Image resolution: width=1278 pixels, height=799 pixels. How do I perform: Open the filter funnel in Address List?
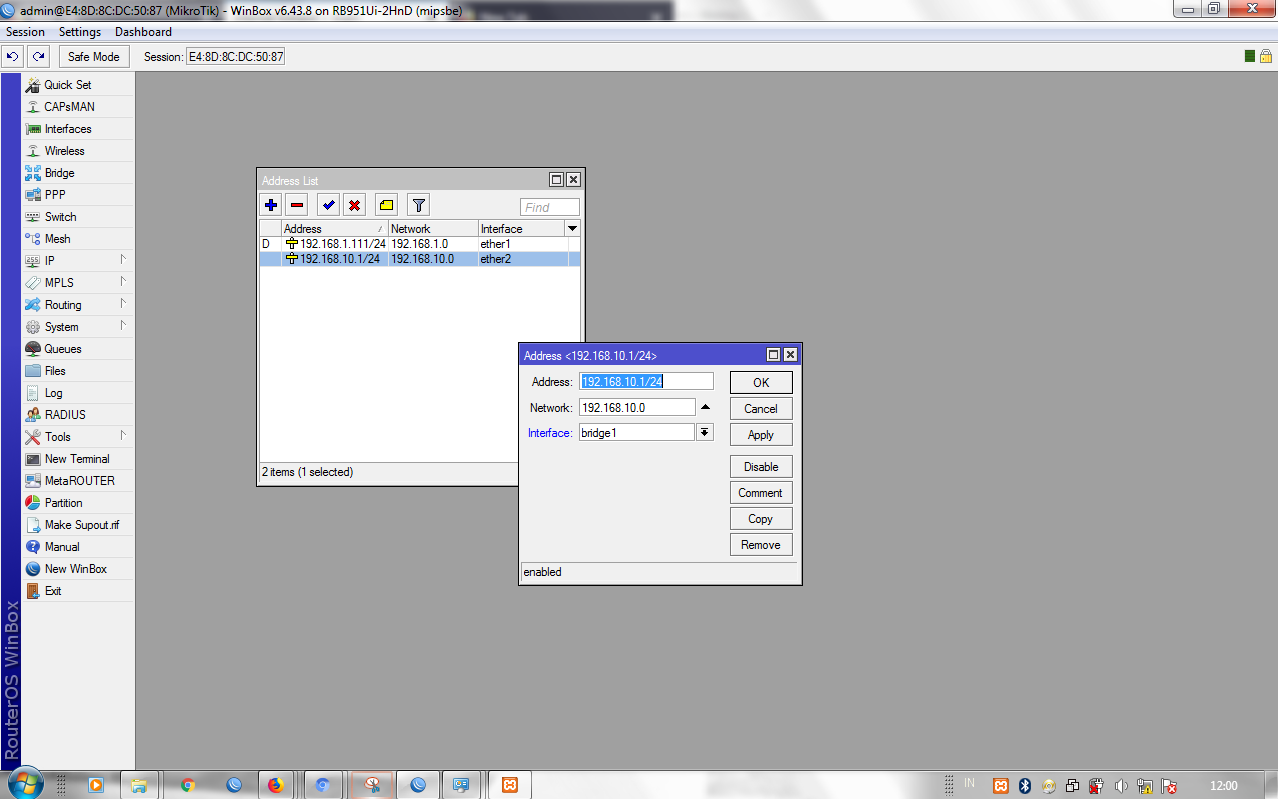tap(419, 205)
